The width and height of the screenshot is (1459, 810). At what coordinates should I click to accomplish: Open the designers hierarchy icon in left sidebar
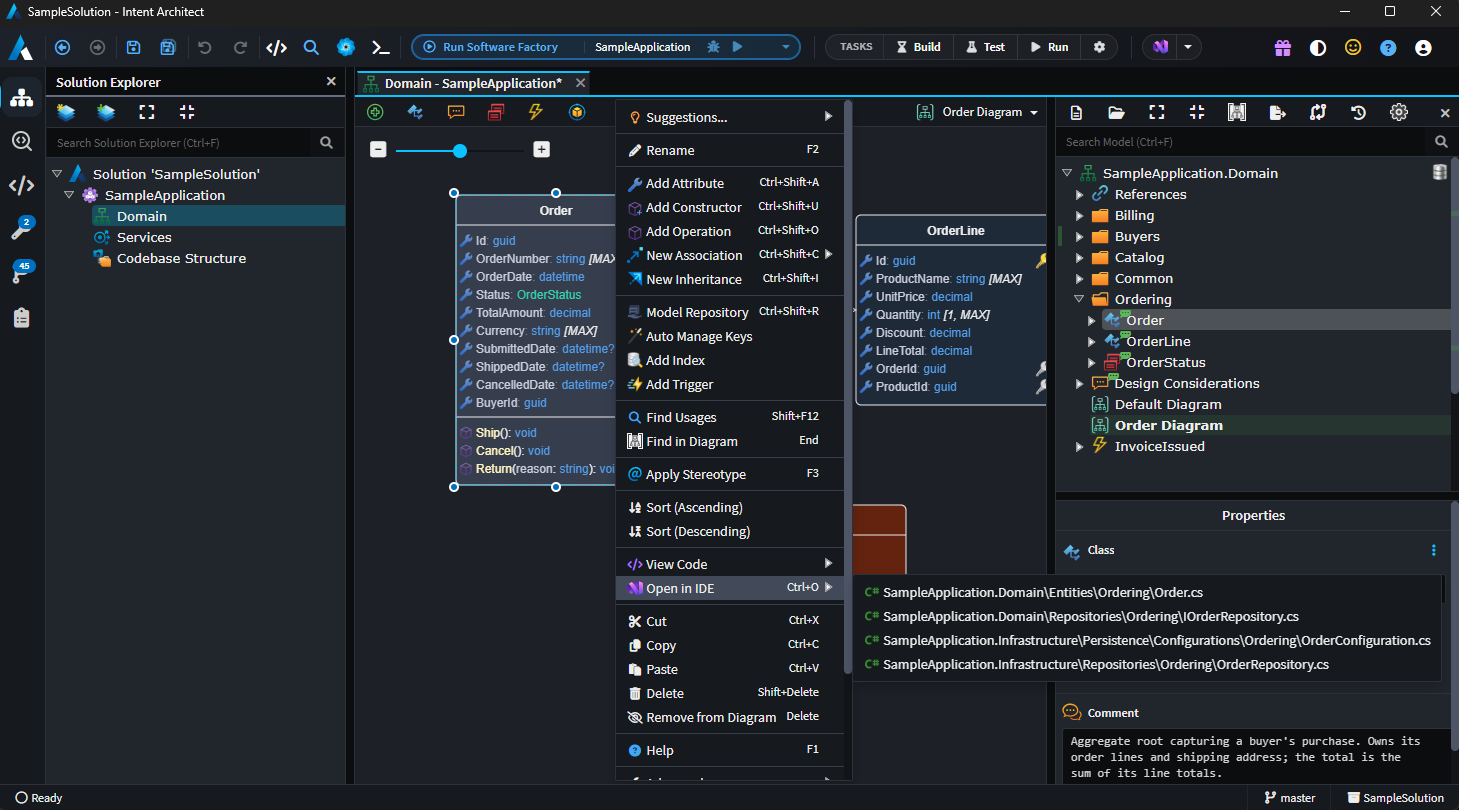click(x=22, y=98)
